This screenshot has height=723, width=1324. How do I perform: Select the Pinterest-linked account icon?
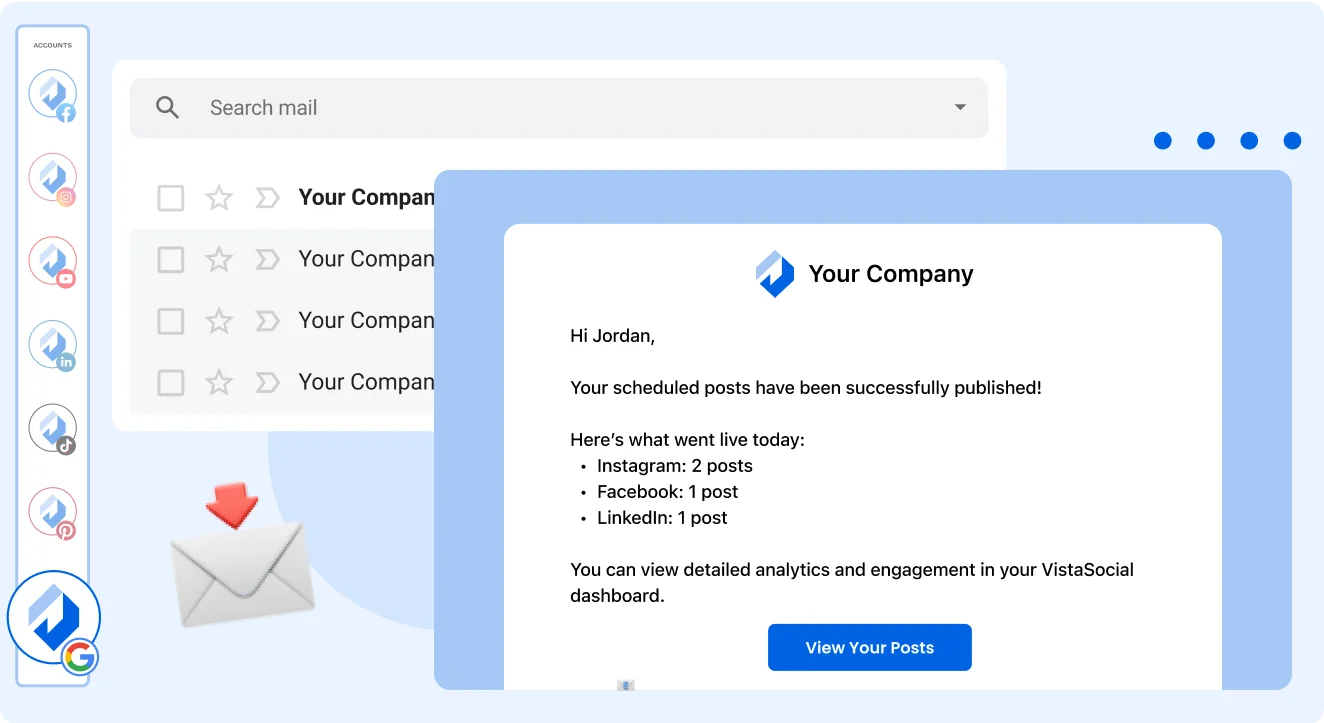52,511
